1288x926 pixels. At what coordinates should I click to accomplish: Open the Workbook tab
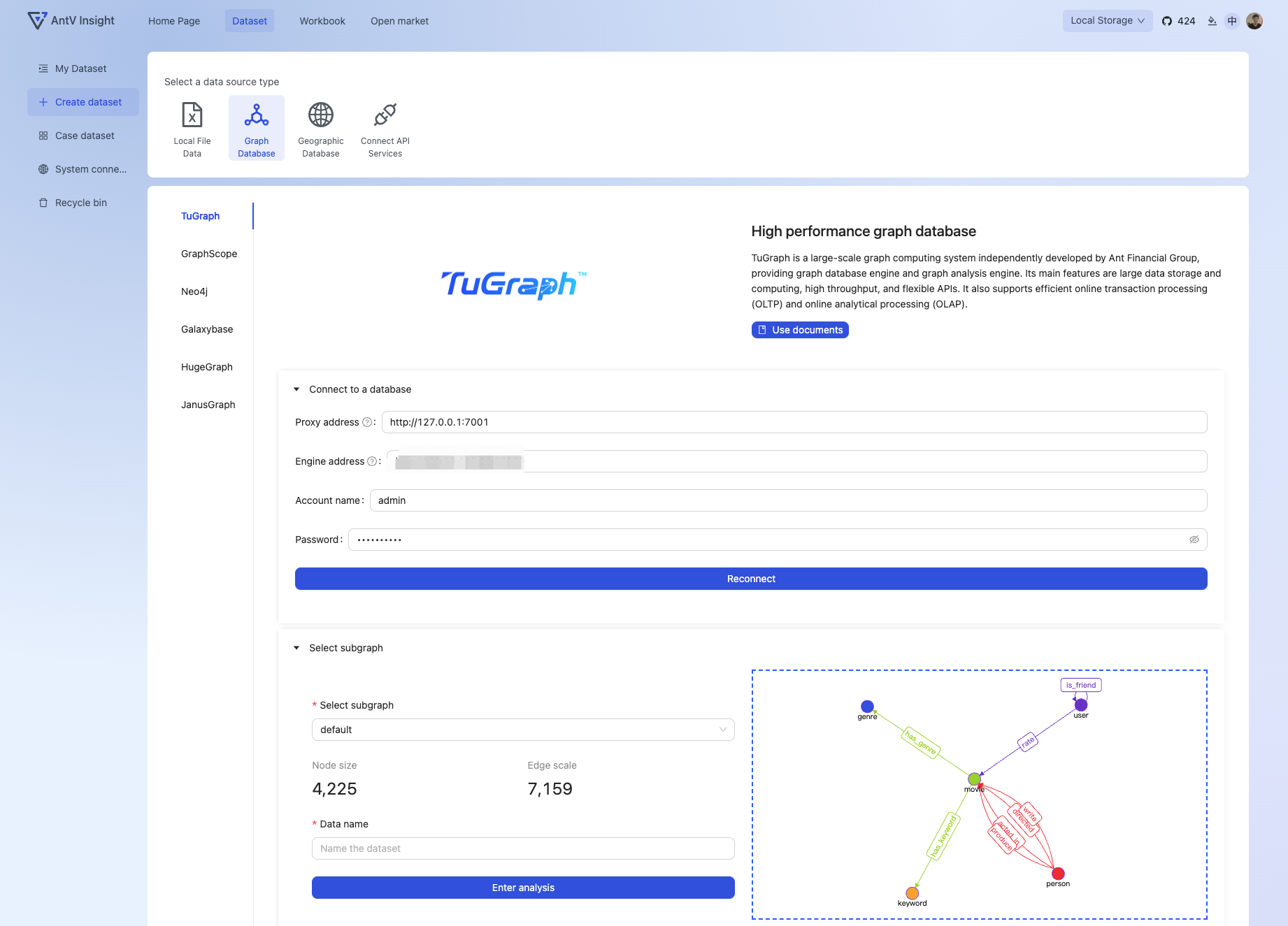(x=322, y=21)
